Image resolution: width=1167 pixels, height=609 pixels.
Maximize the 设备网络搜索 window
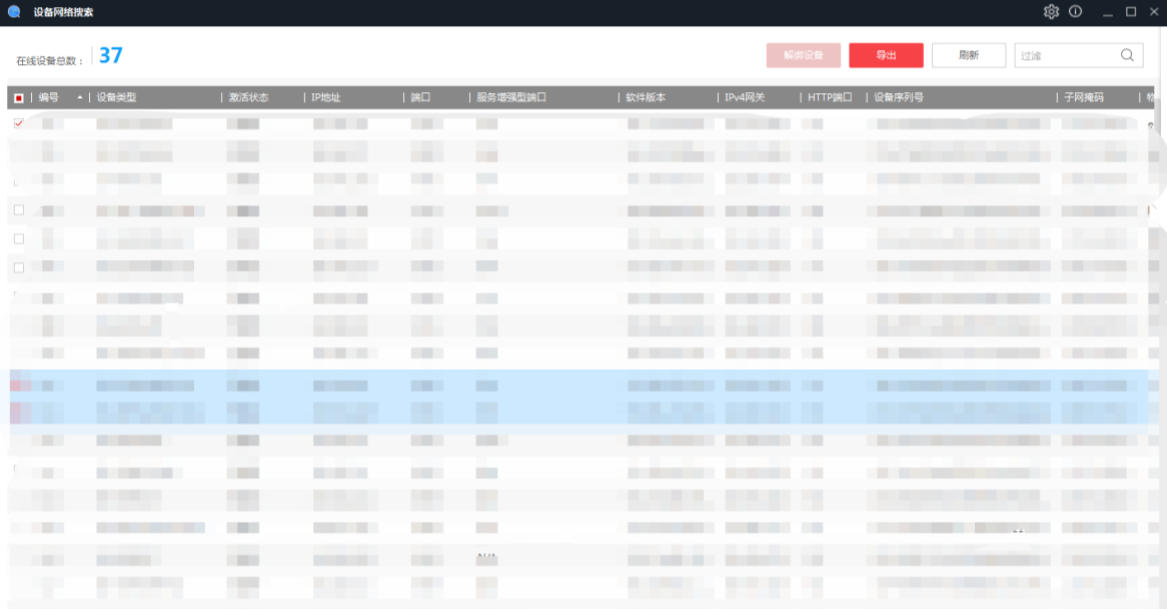tap(1131, 12)
